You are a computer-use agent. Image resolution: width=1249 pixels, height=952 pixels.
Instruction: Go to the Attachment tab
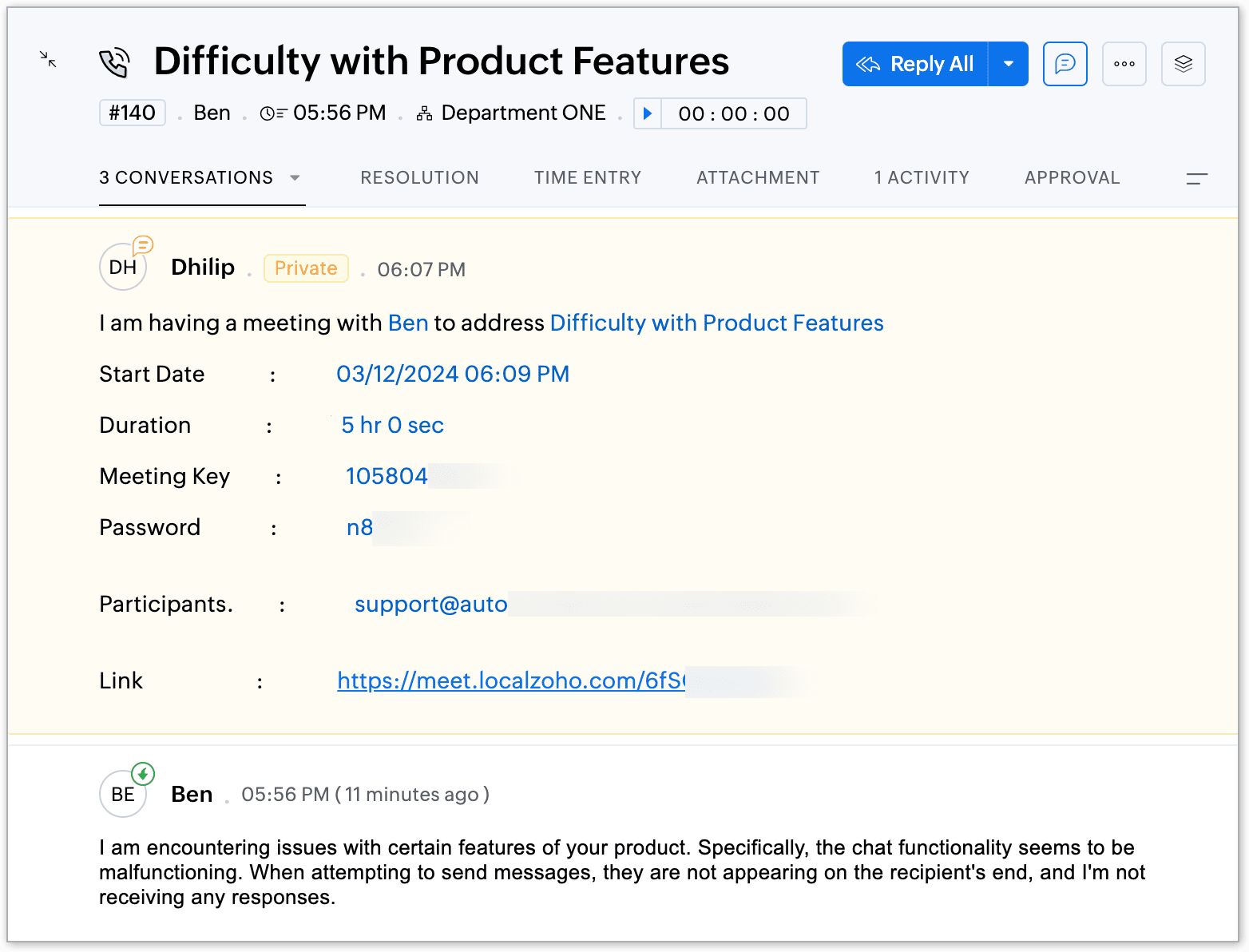pyautogui.click(x=758, y=177)
